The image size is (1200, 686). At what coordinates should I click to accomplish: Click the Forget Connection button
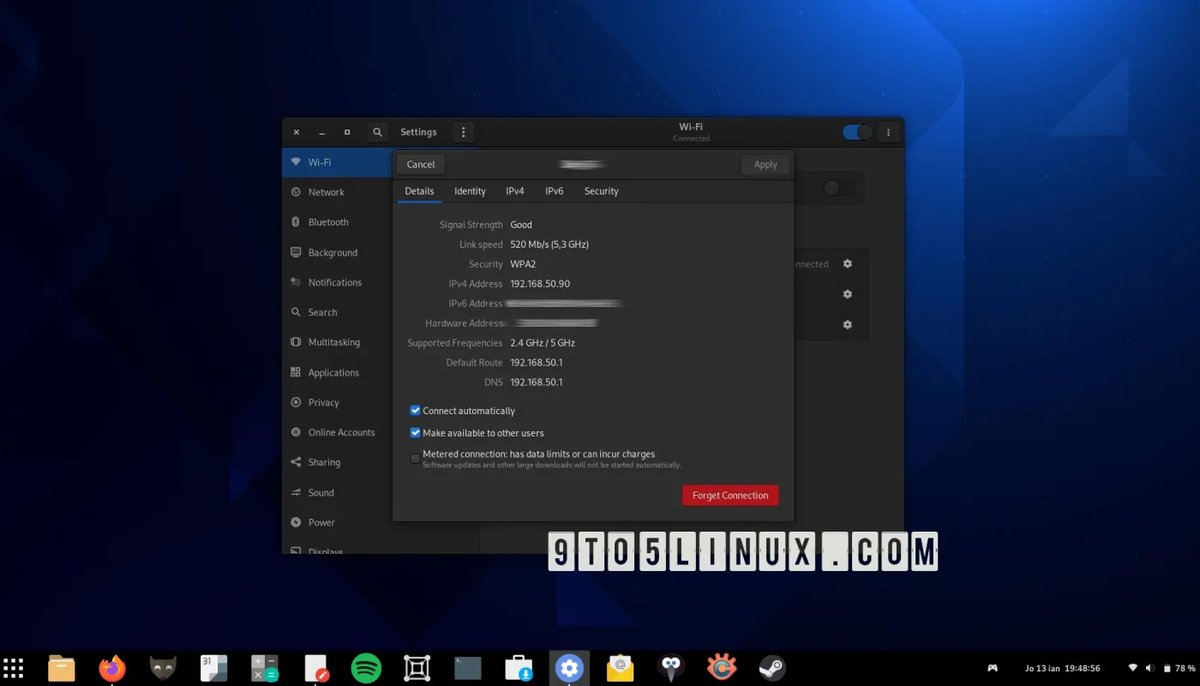coord(729,495)
